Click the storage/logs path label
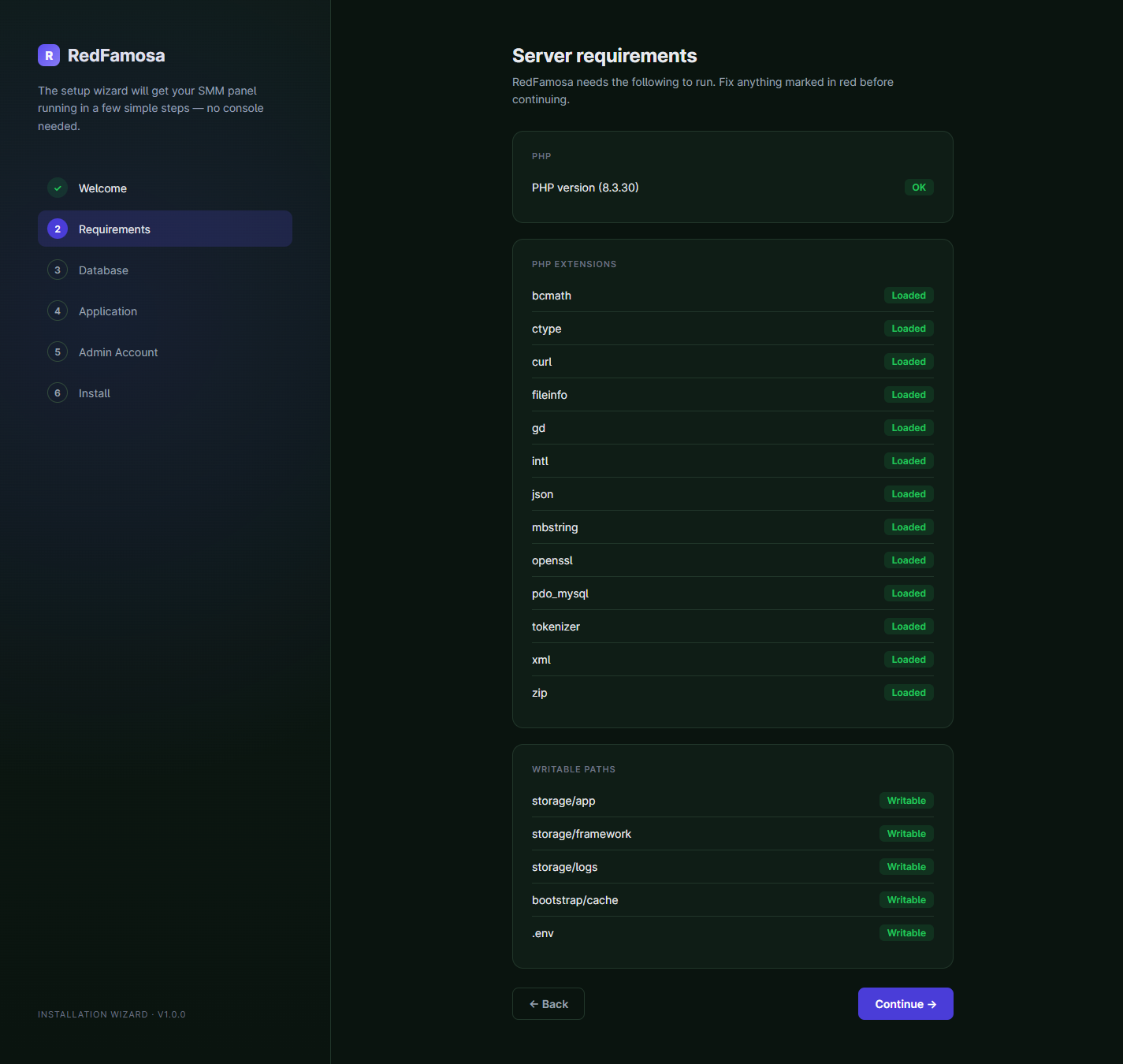1123x1064 pixels. coord(564,867)
